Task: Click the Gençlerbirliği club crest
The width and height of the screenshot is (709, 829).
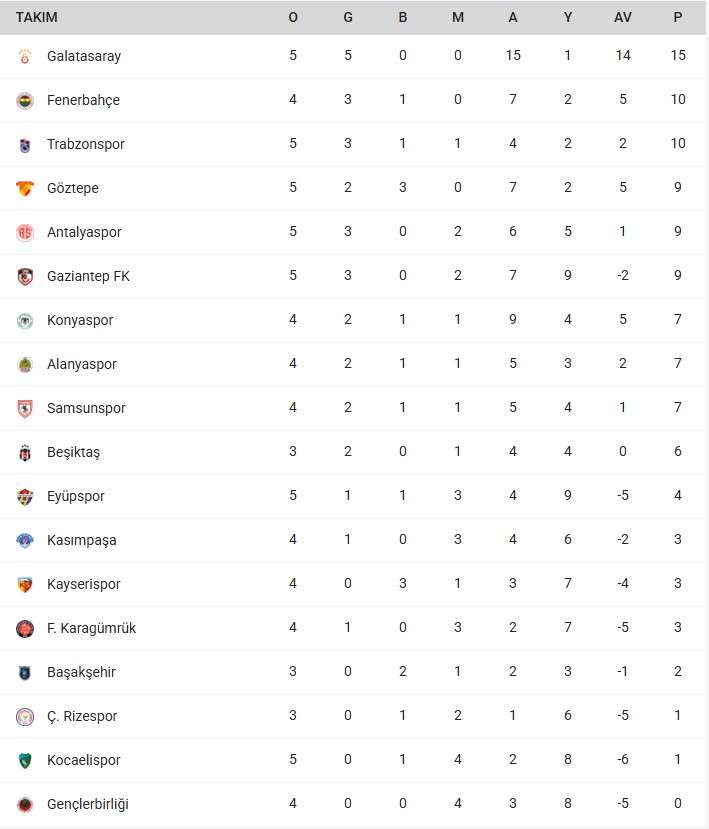Action: pyautogui.click(x=25, y=805)
